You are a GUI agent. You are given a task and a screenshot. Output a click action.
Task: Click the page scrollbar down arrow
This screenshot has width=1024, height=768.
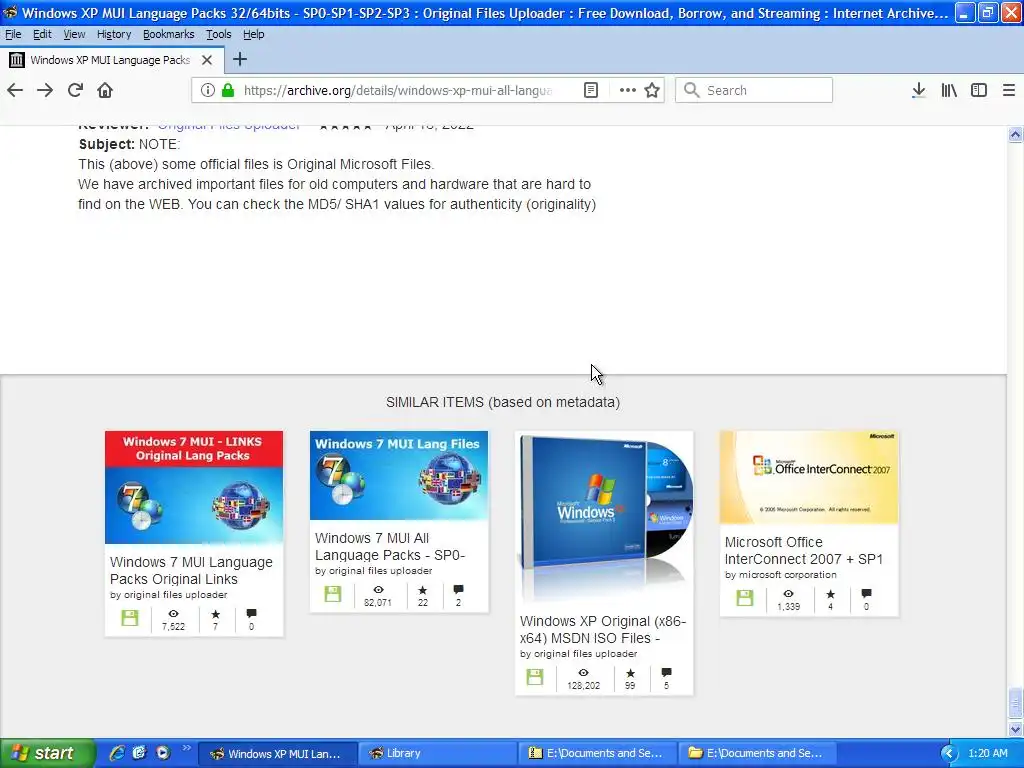1015,729
